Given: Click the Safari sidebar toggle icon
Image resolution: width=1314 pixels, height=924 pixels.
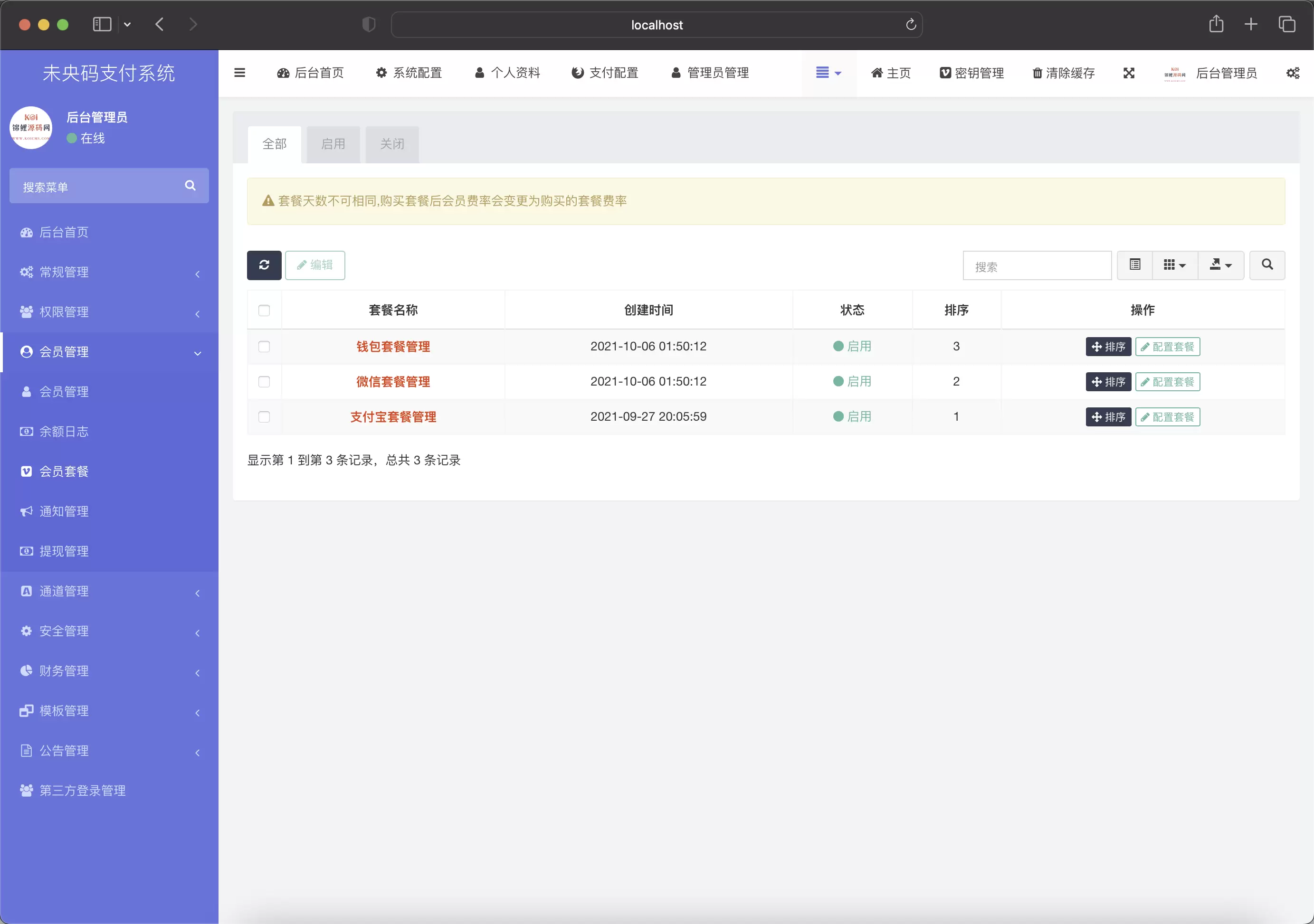Looking at the screenshot, I should (102, 25).
